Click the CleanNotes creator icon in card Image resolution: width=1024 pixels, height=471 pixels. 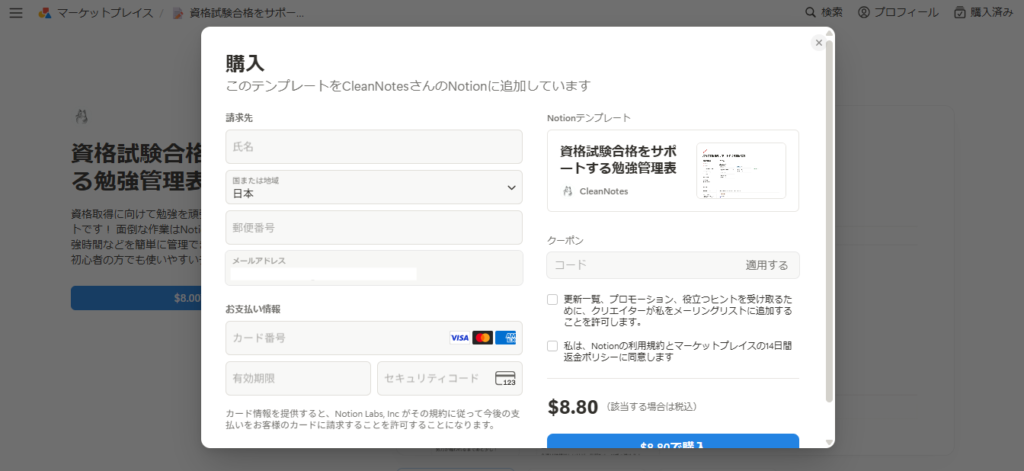pyautogui.click(x=568, y=191)
